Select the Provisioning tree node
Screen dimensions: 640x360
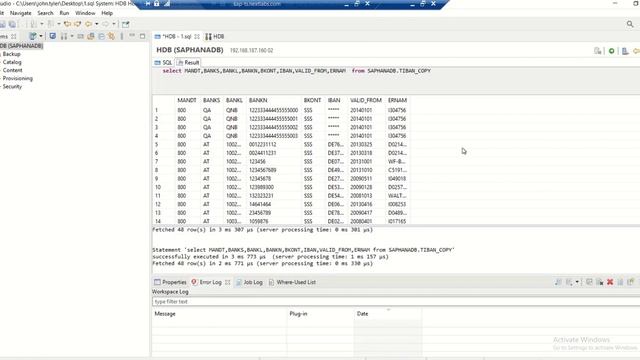click(x=18, y=78)
